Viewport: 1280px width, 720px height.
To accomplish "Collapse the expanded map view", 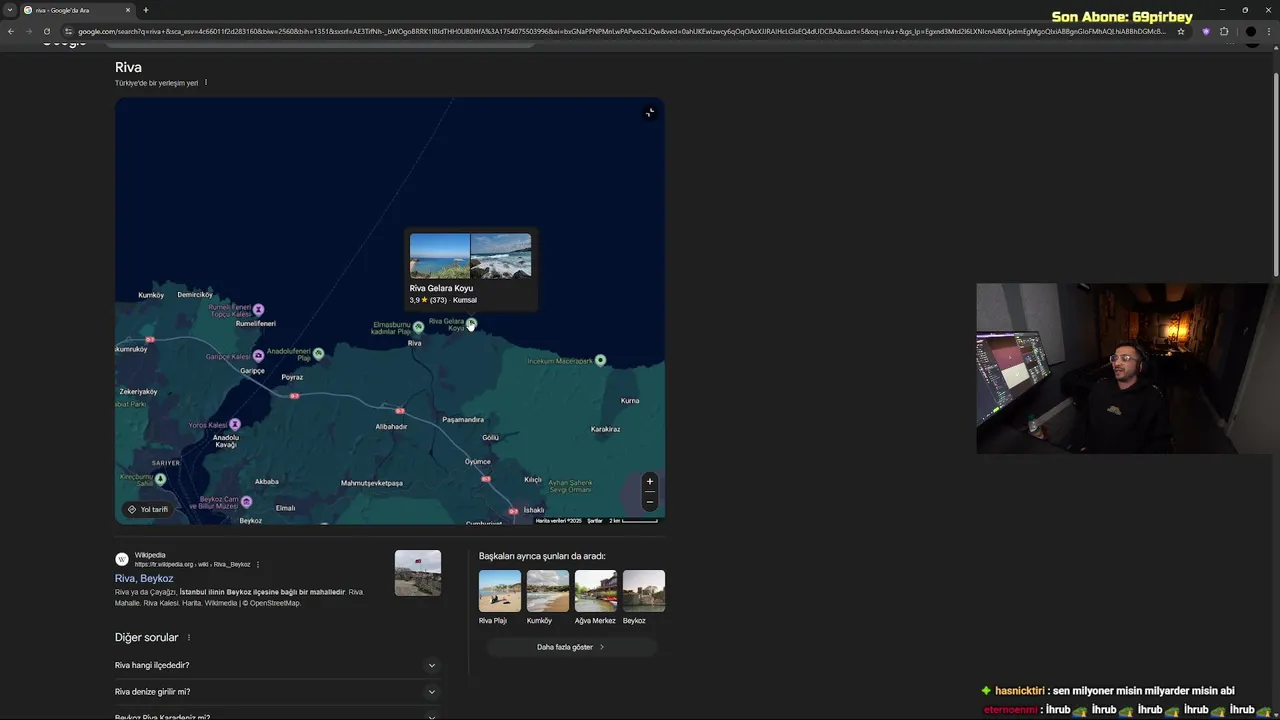I will [x=650, y=113].
